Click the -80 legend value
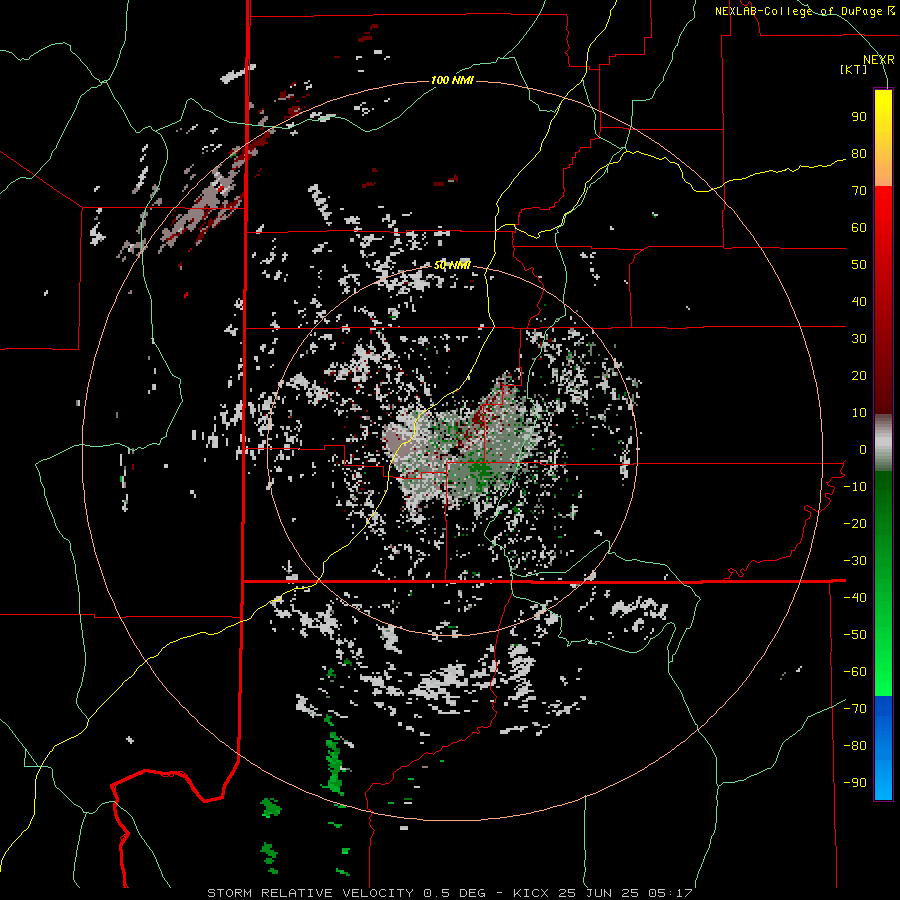The height and width of the screenshot is (900, 900). (x=855, y=746)
